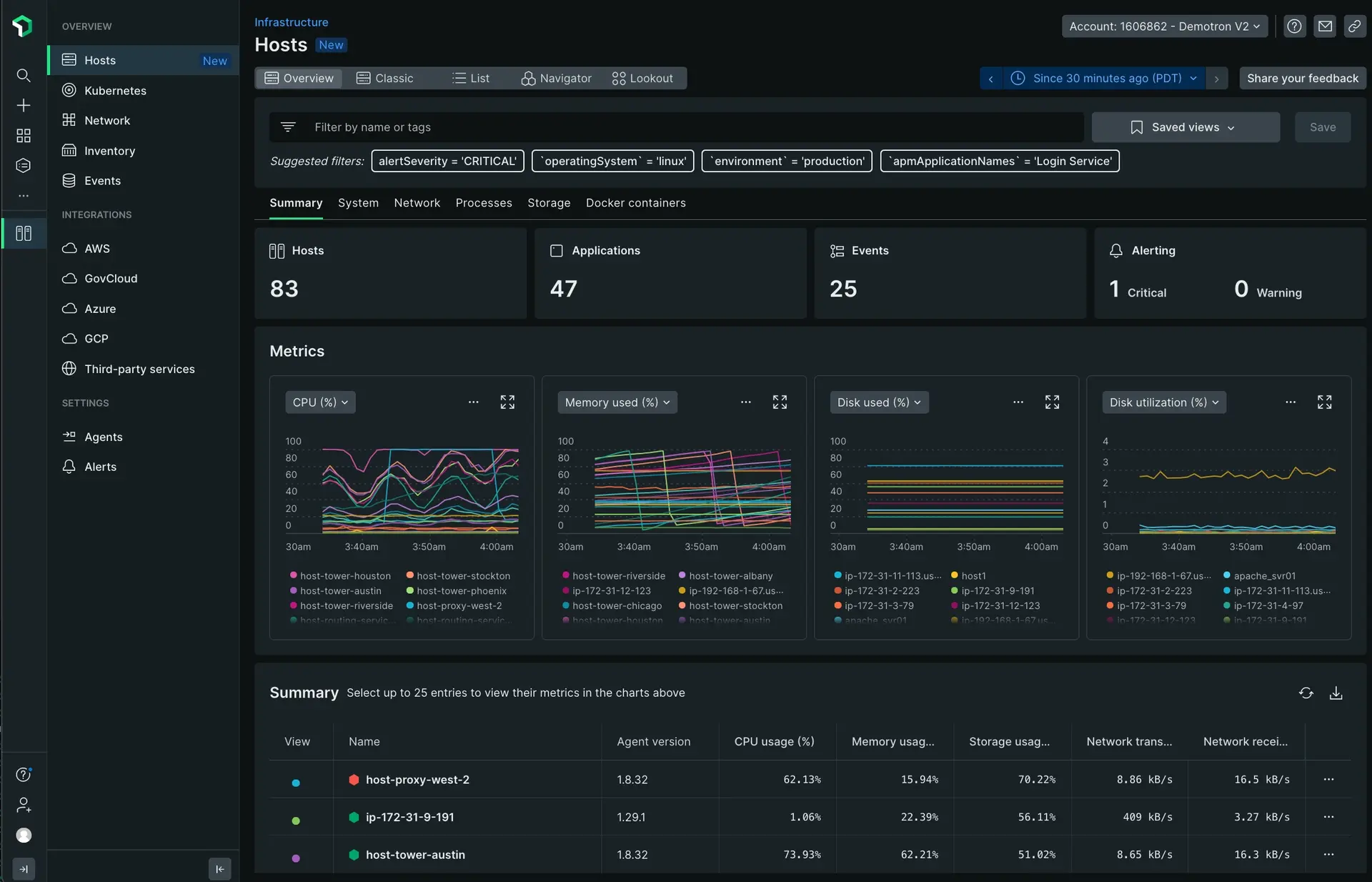Switch to the Docker containers tab
This screenshot has width=1372, height=882.
coord(635,203)
